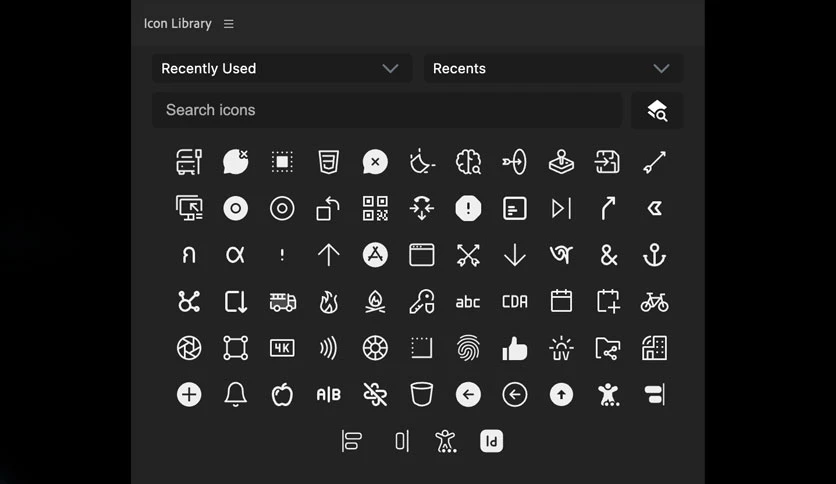Pick the wheel with spokes icon

[375, 348]
